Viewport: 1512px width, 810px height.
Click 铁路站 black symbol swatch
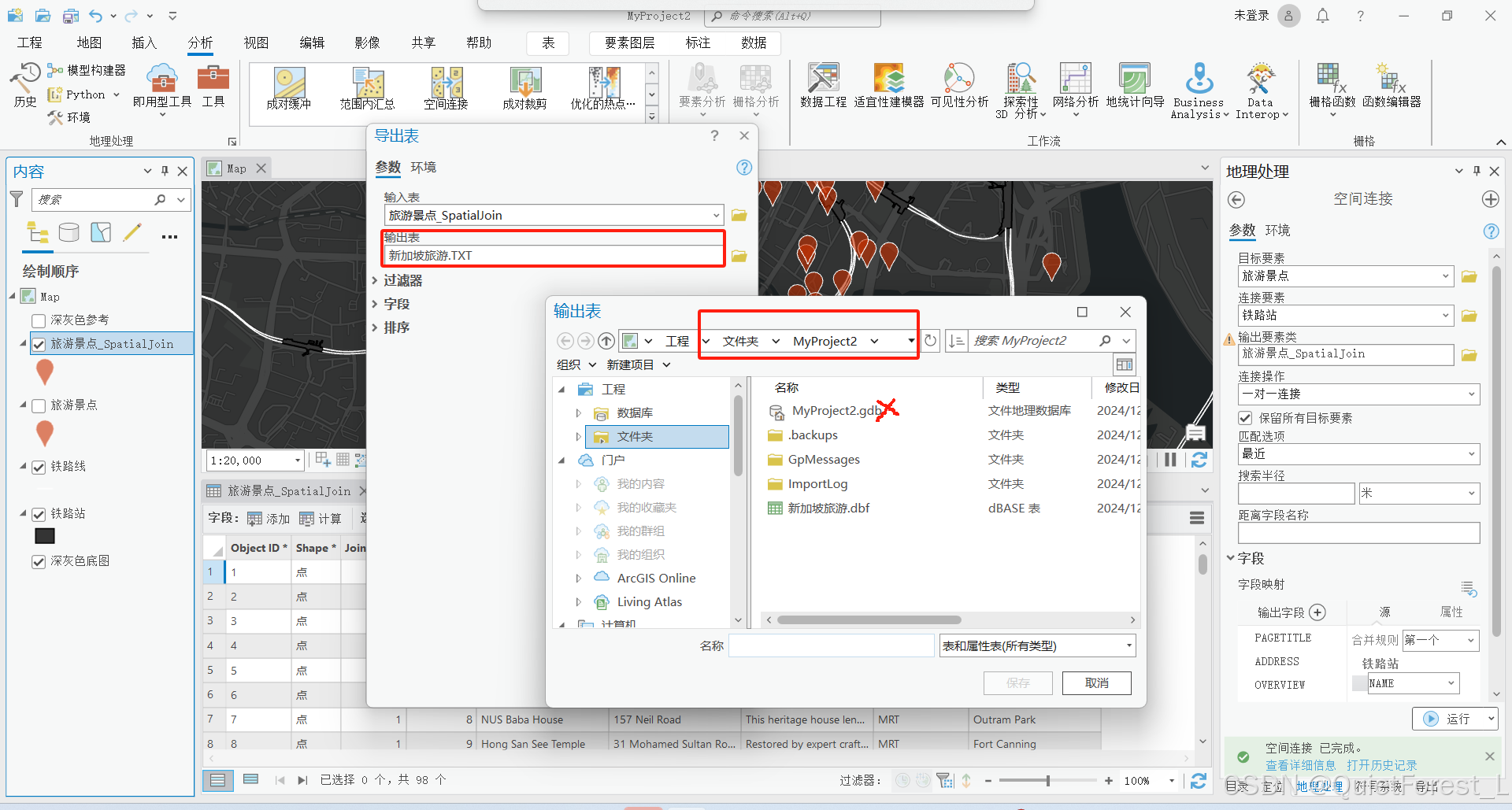45,536
